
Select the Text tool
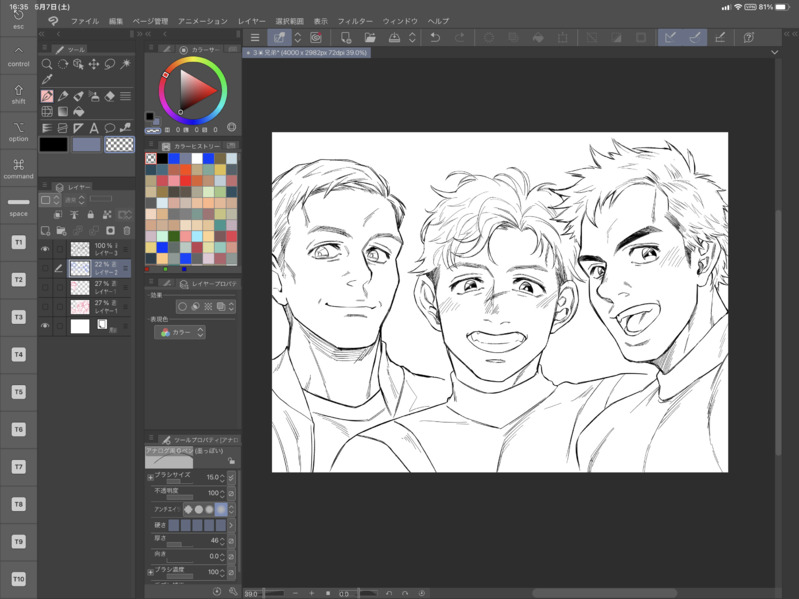[94, 128]
